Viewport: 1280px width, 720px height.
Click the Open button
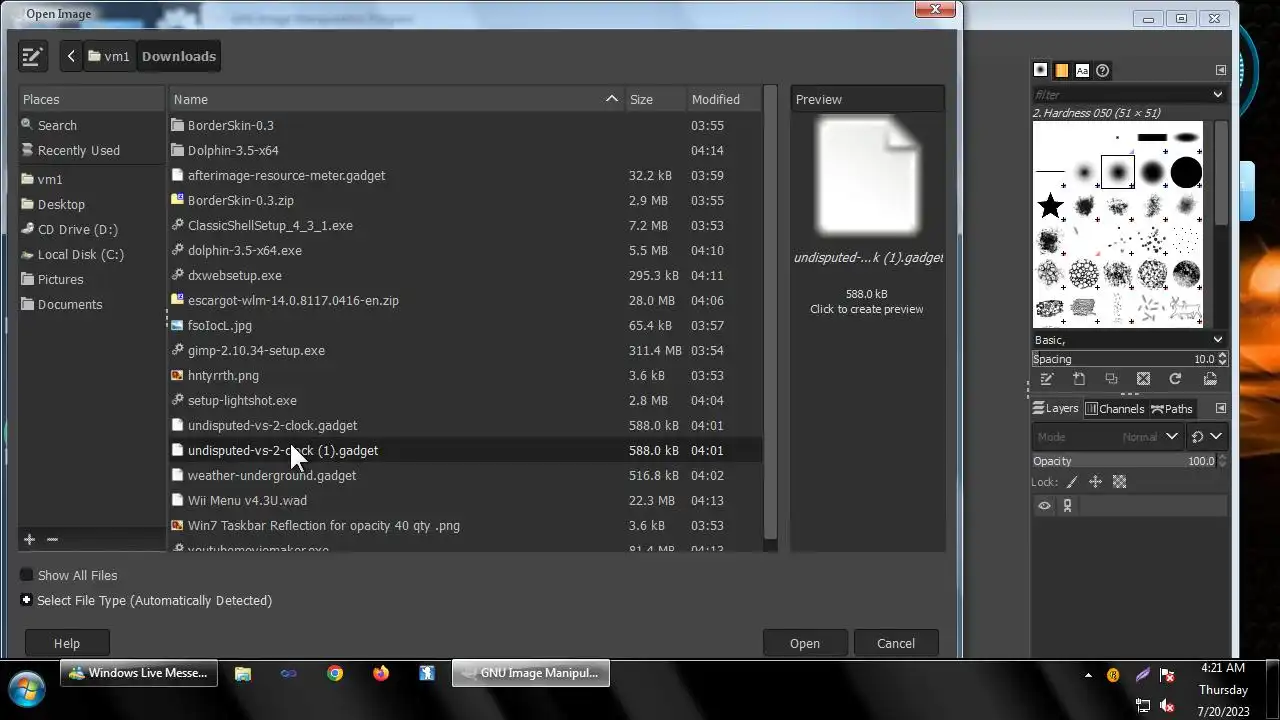point(805,643)
